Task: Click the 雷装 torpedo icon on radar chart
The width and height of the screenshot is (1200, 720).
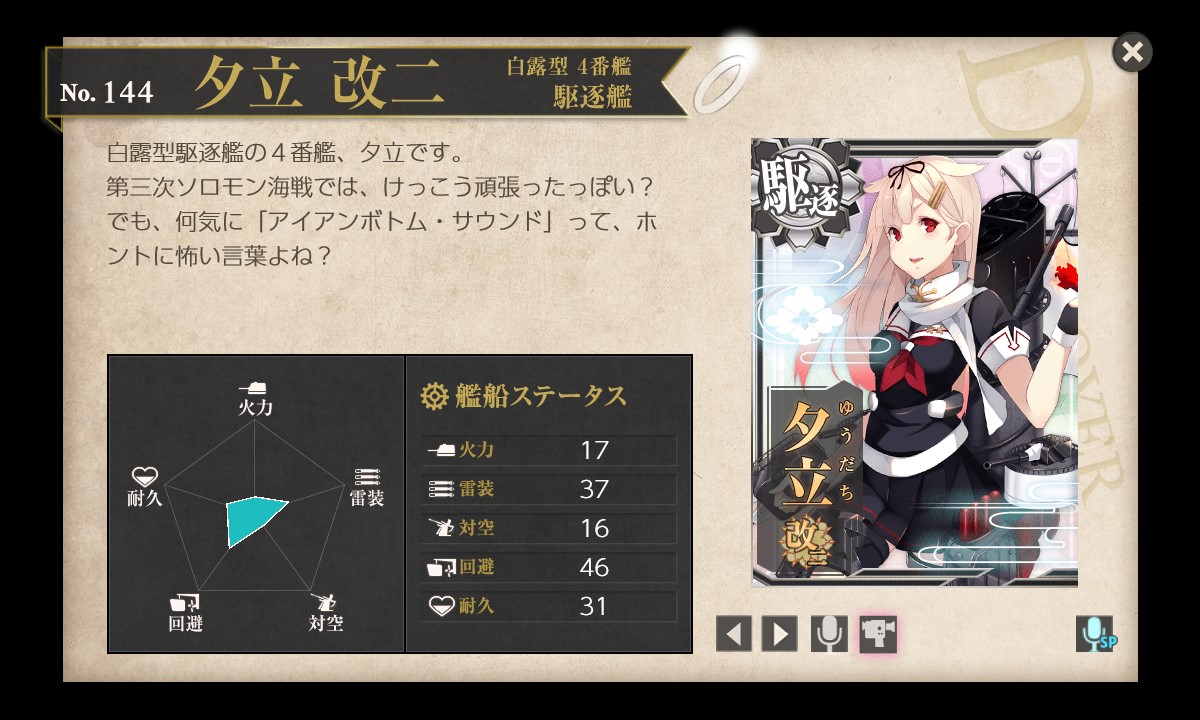Action: (367, 477)
